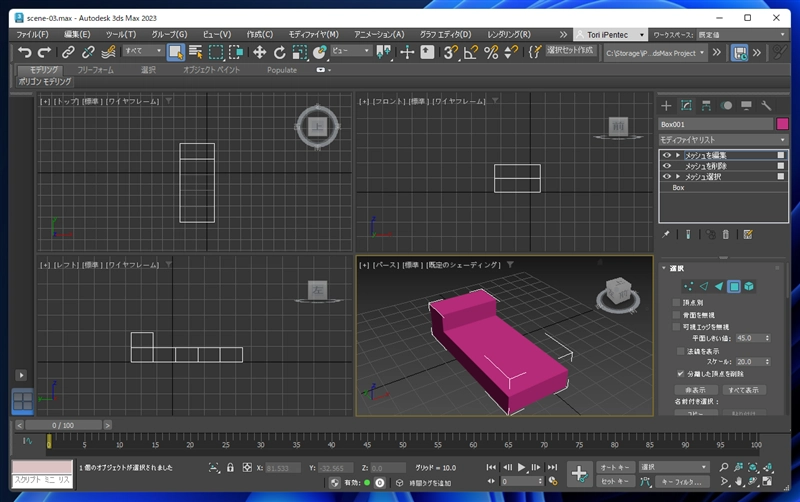The width and height of the screenshot is (800, 502).
Task: Expand the メッシュを編集 modifier sub-levels arrow
Action: click(678, 155)
